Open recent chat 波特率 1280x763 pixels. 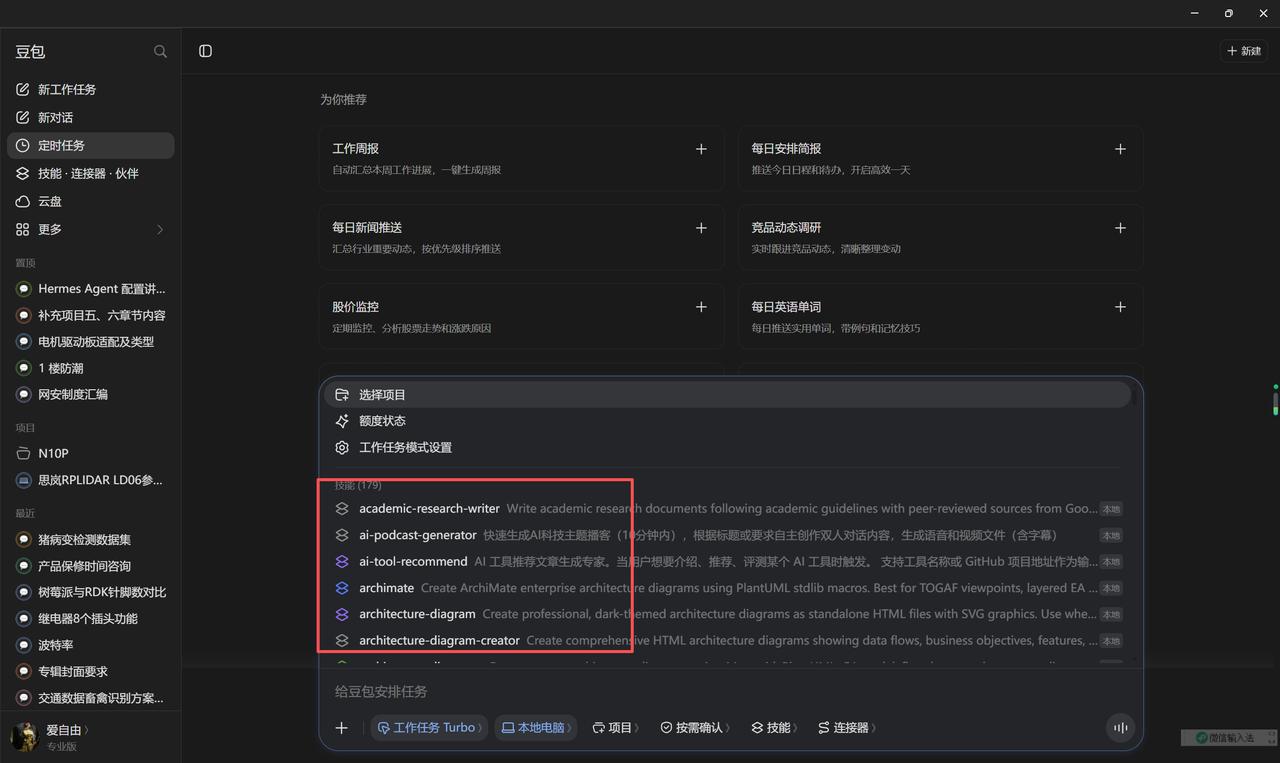tap(91, 645)
